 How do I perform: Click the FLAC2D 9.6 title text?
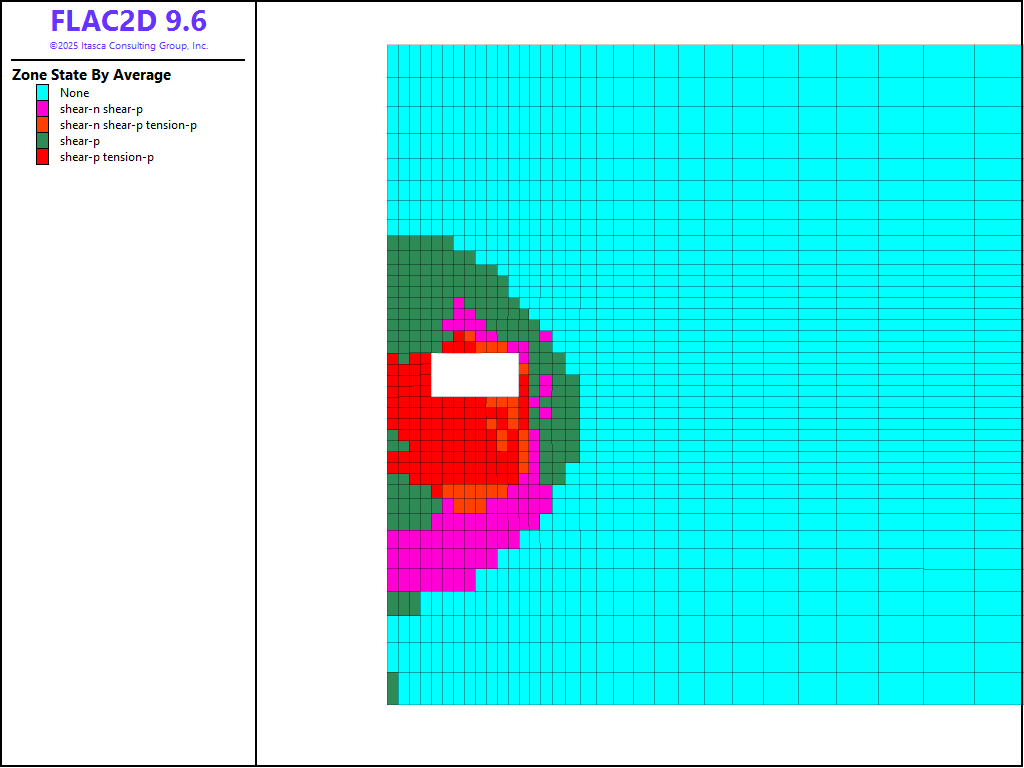[x=128, y=22]
